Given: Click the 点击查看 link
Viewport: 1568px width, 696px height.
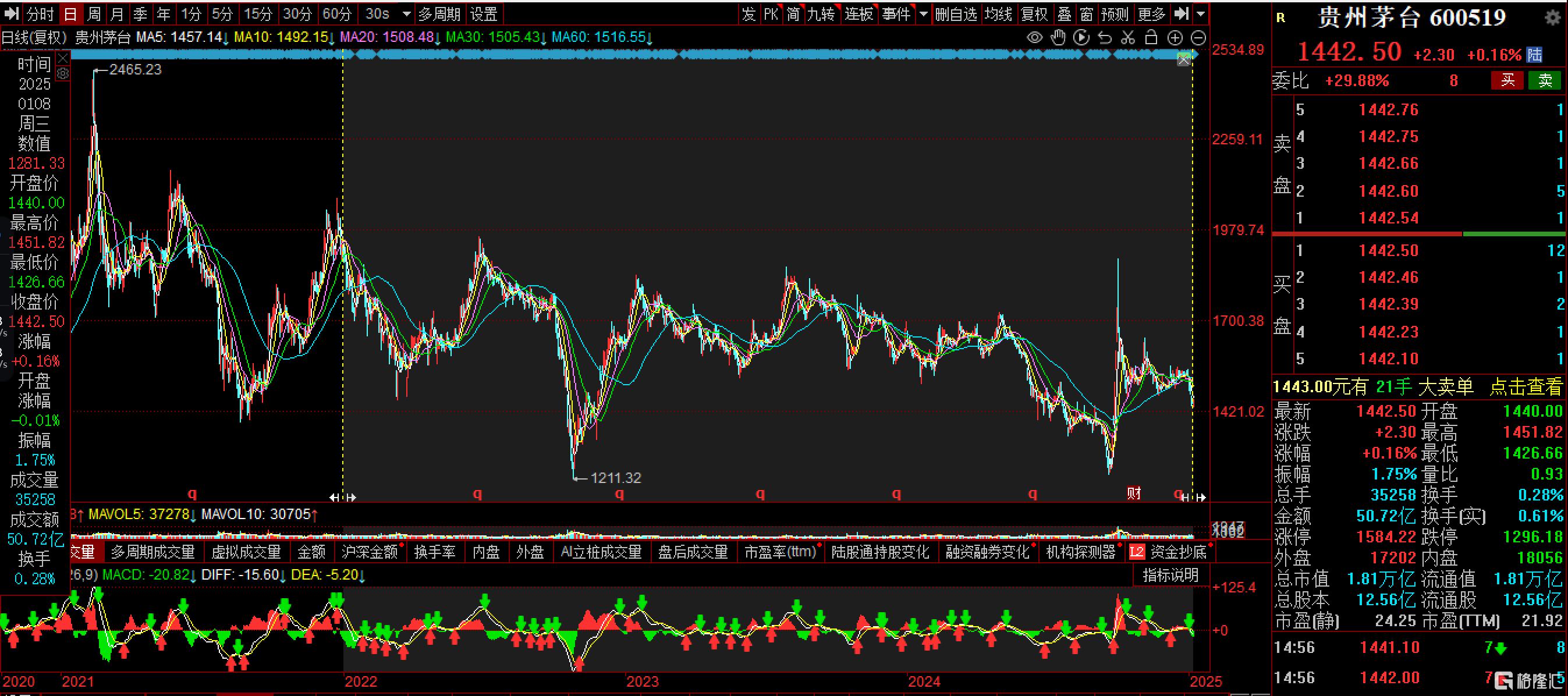Looking at the screenshot, I should pos(1526,386).
